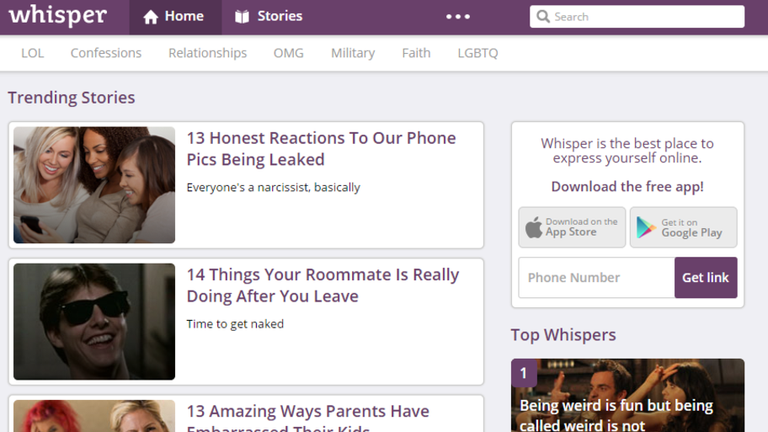Click the Stories book icon
The image size is (768, 432).
click(x=242, y=17)
